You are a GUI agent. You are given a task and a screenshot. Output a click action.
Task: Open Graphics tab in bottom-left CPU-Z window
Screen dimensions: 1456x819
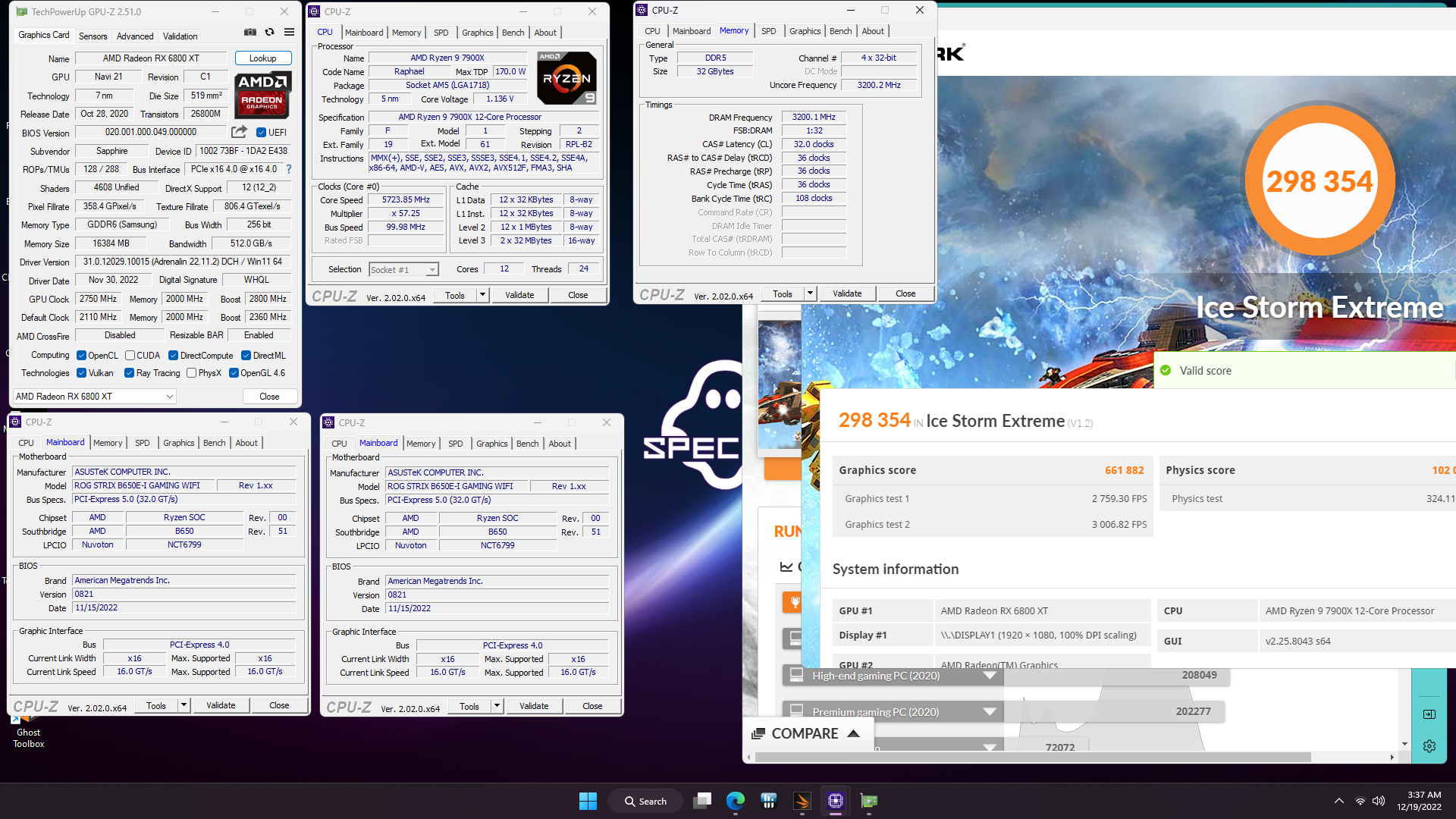pos(178,443)
